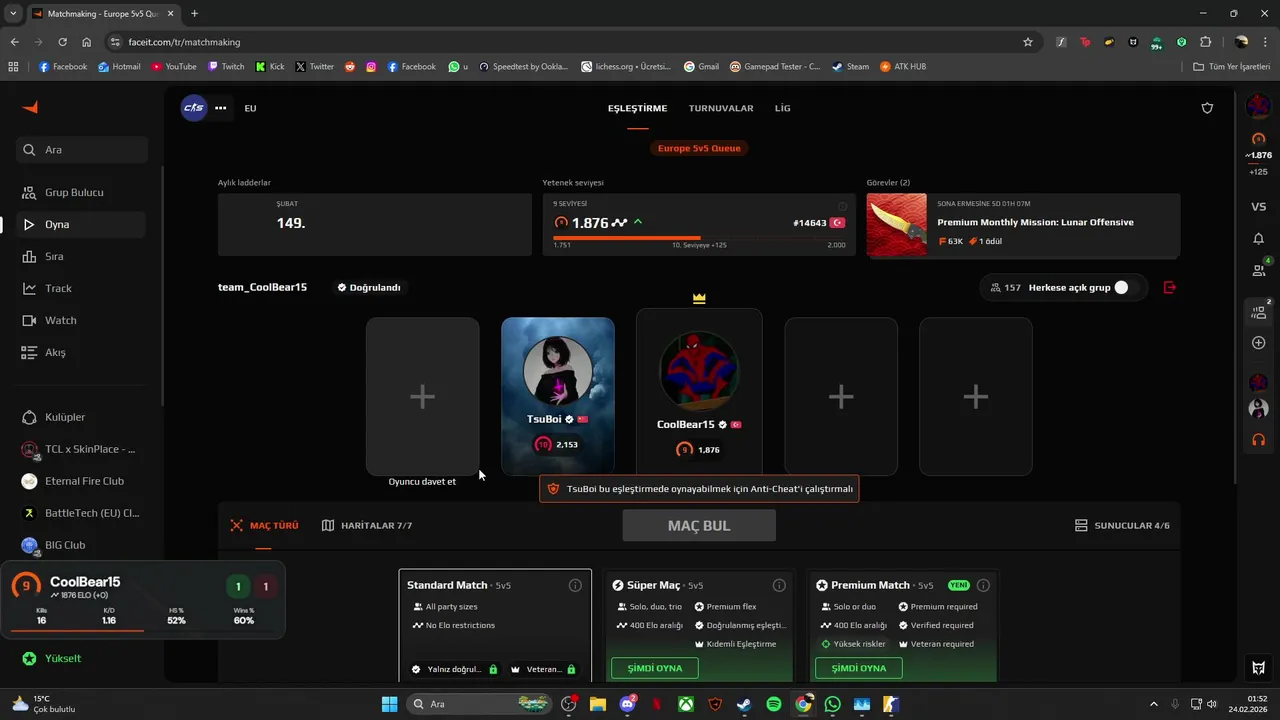1280x720 pixels.
Task: Click the sidebar Ara search field
Action: pyautogui.click(x=82, y=149)
